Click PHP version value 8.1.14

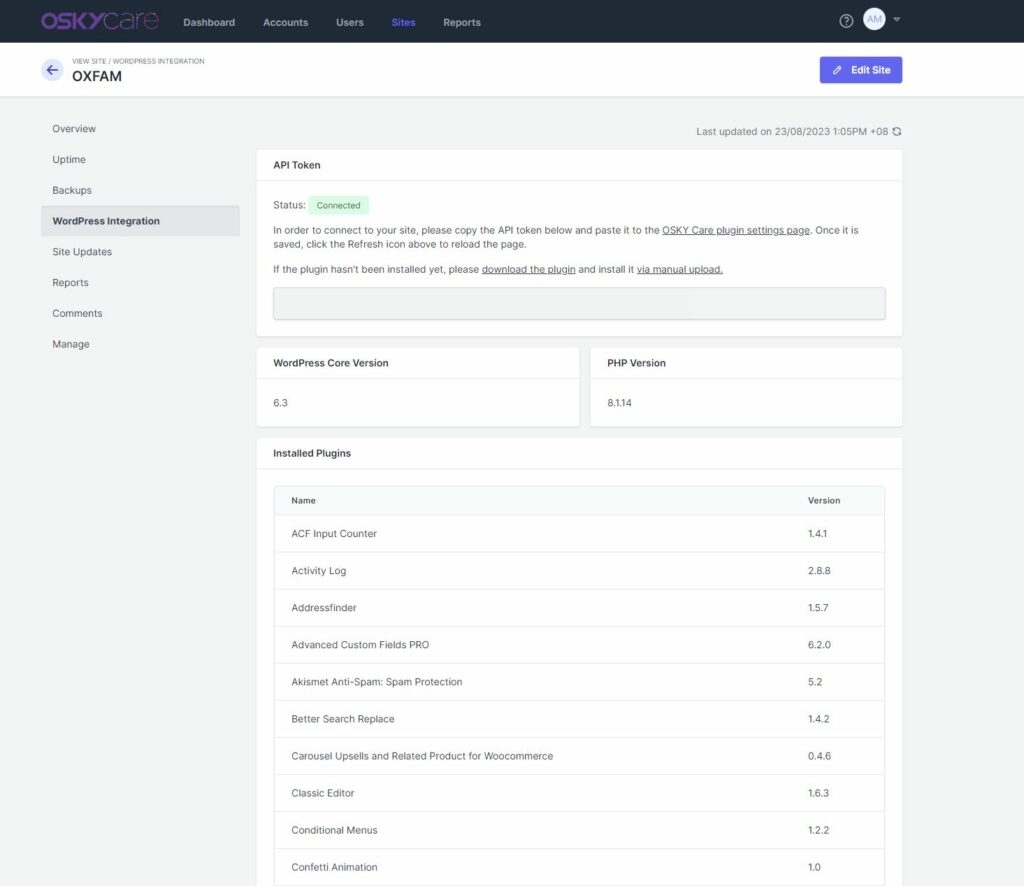[x=619, y=403]
